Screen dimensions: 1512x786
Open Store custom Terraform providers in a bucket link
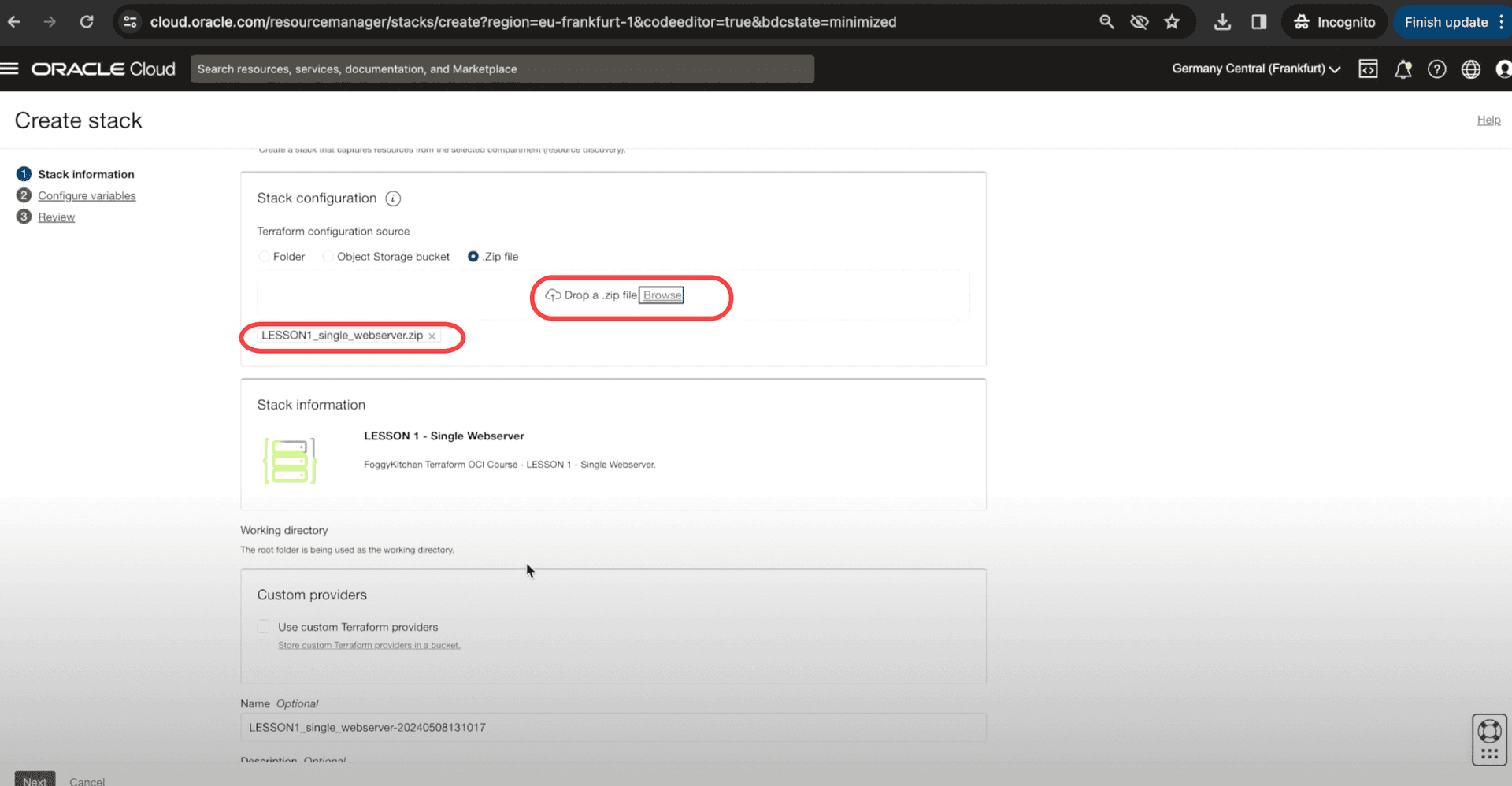(x=369, y=645)
